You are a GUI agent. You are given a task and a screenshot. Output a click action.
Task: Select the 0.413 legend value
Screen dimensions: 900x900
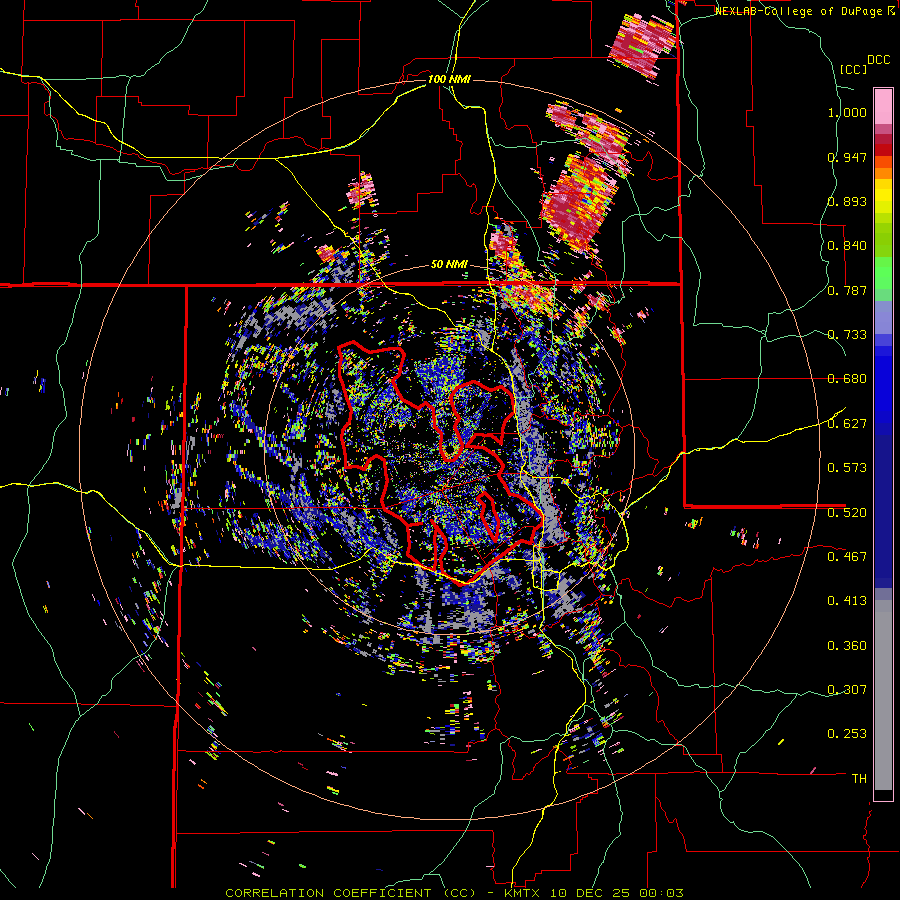847,601
